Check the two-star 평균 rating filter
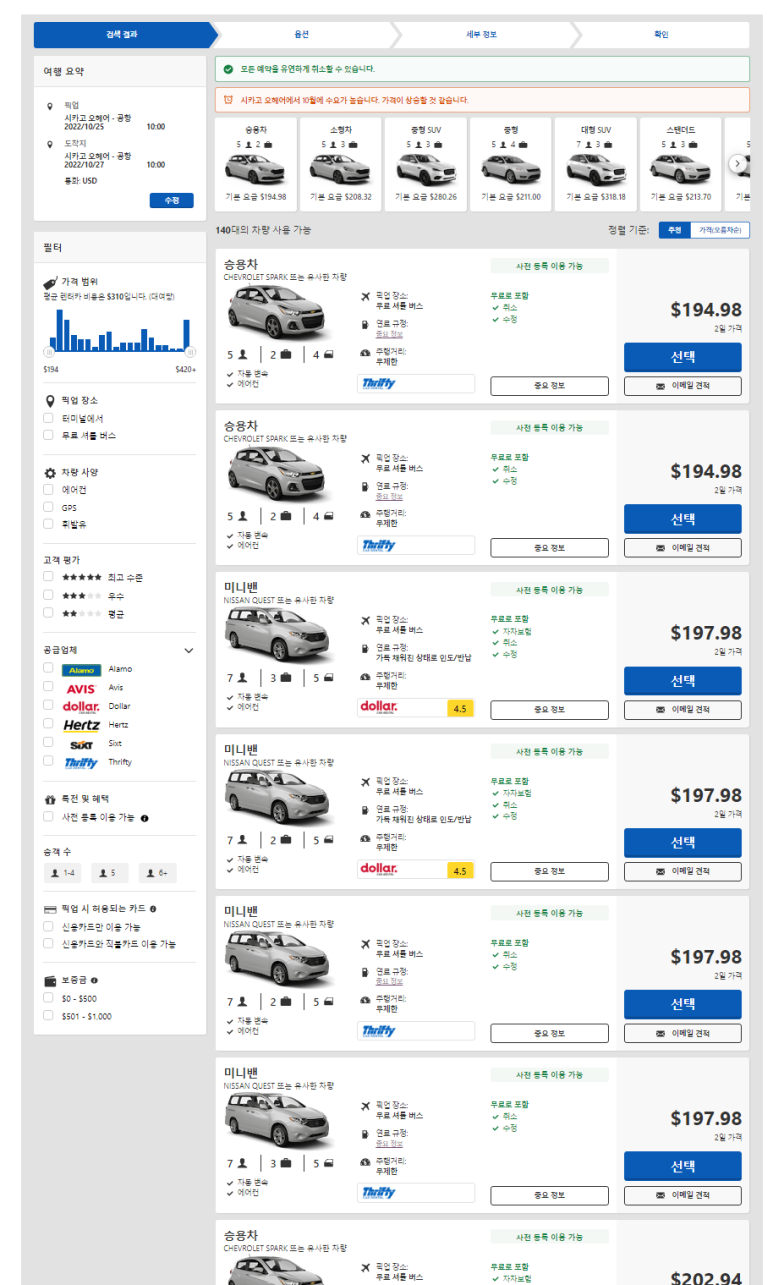This screenshot has width=773, height=1285. [x=48, y=613]
